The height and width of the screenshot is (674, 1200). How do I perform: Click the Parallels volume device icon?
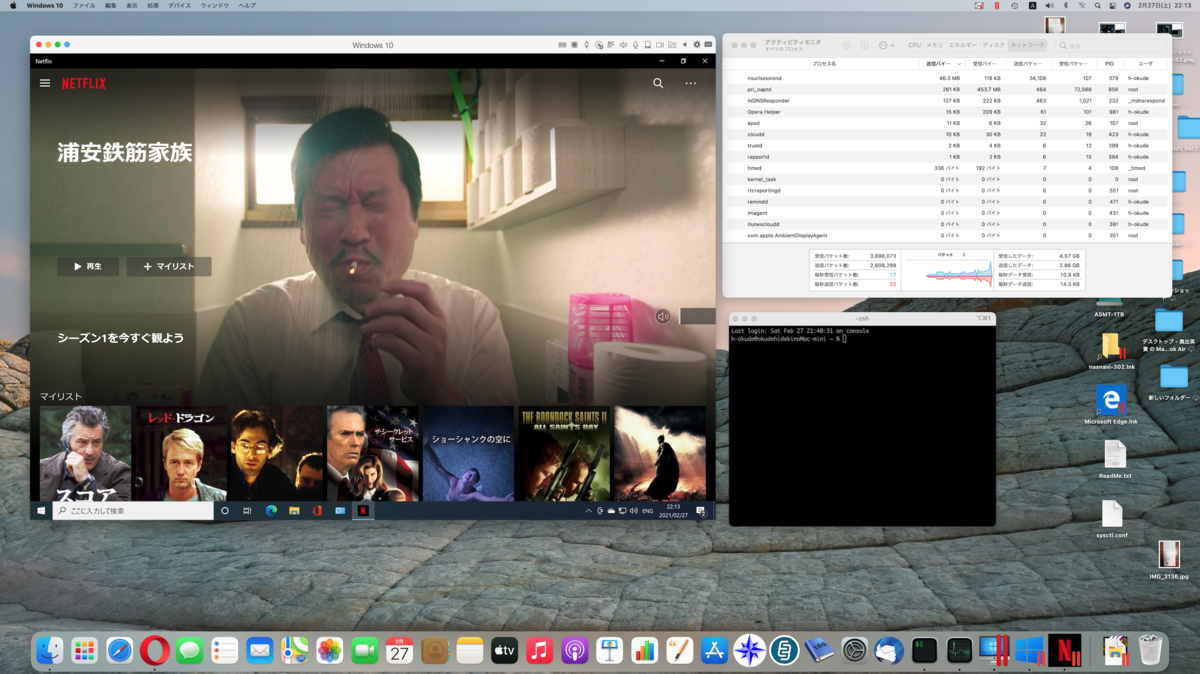coord(623,45)
